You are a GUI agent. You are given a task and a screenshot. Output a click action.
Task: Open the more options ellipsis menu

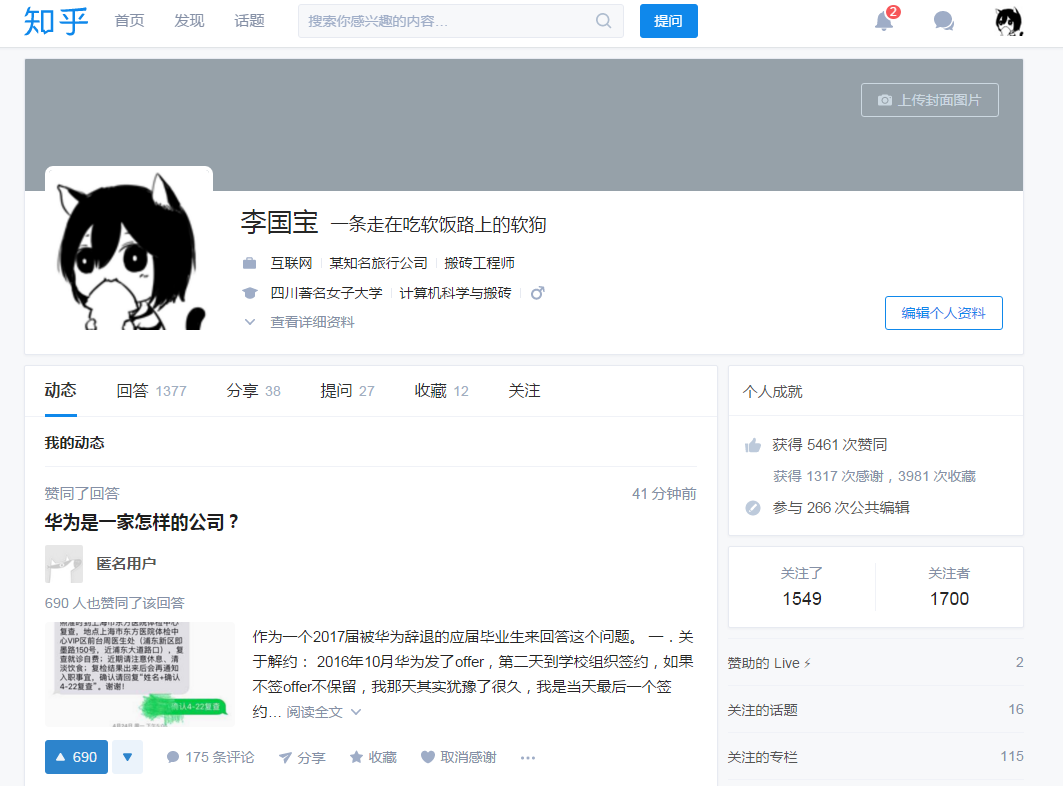click(528, 757)
